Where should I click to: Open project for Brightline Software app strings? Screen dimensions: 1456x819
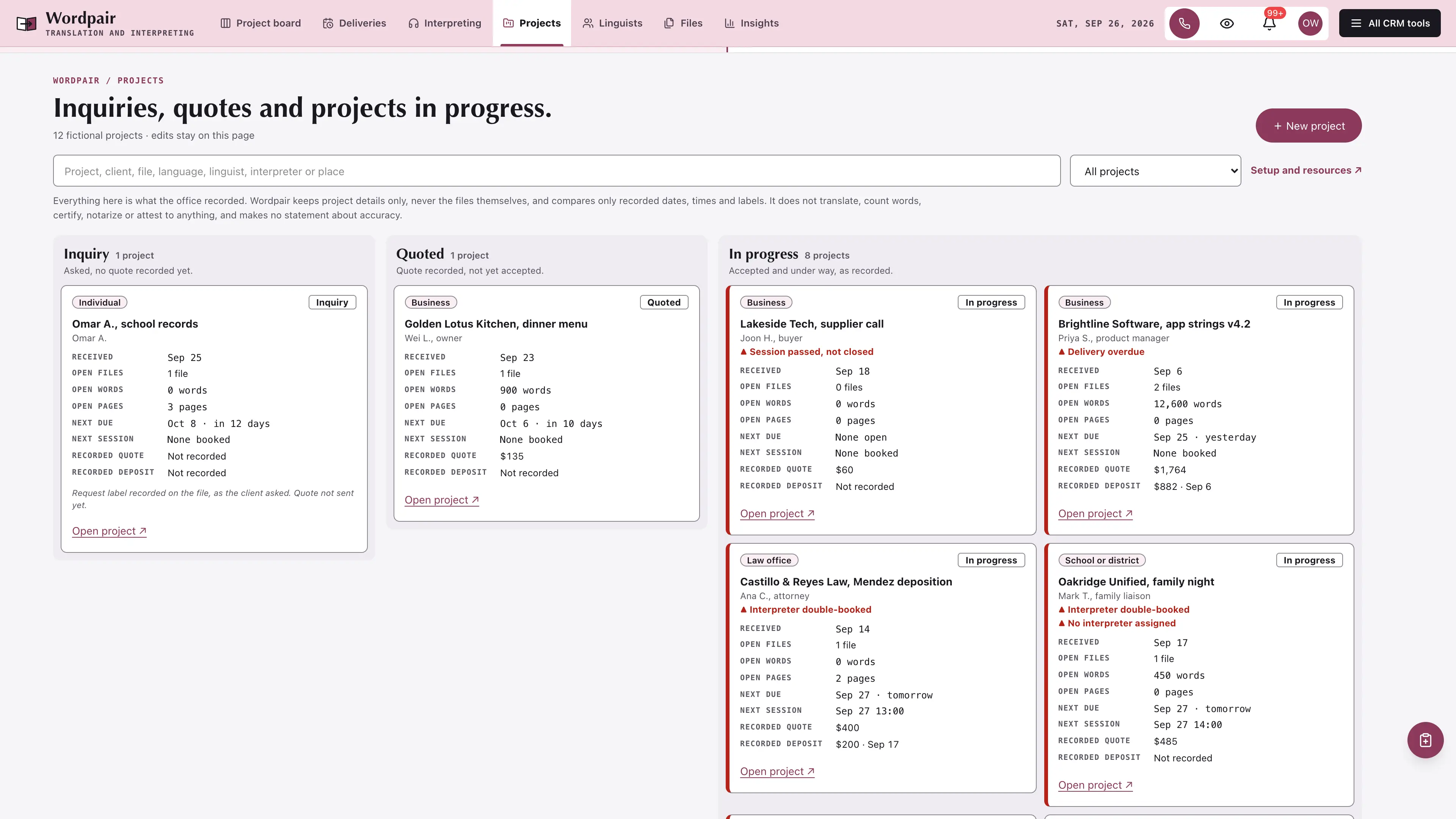tap(1095, 513)
